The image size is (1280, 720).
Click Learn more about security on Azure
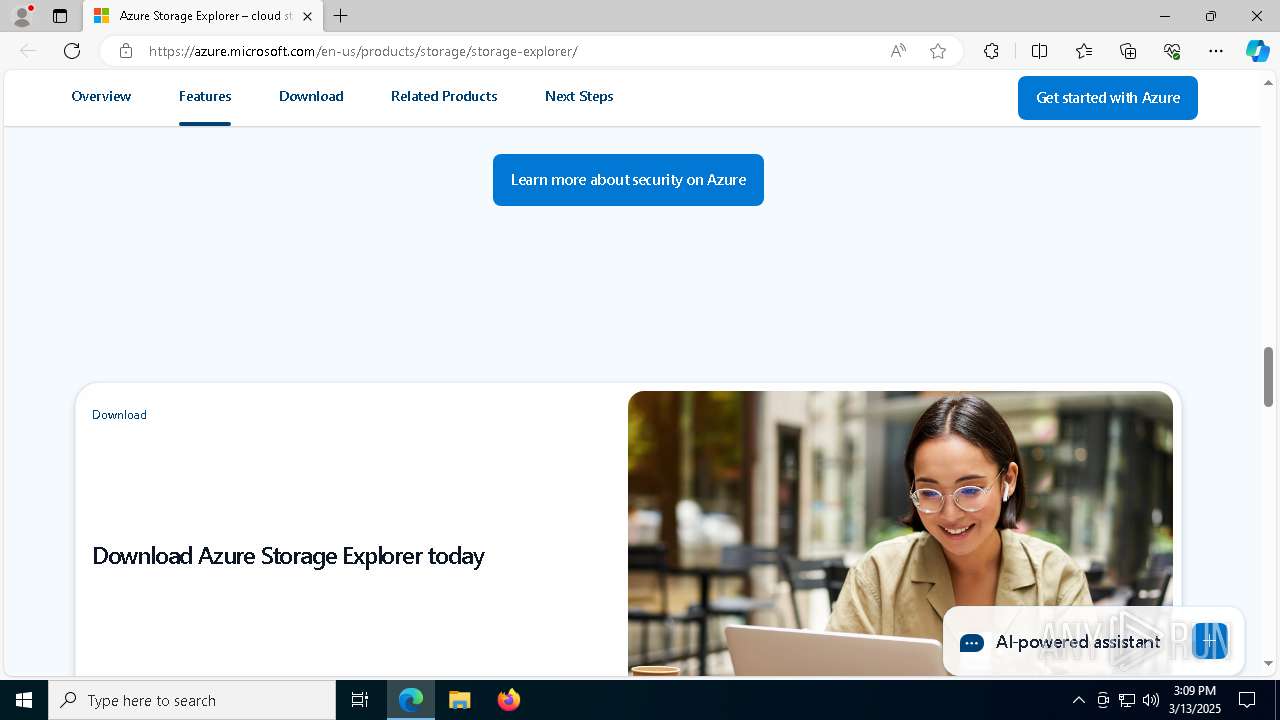click(628, 180)
